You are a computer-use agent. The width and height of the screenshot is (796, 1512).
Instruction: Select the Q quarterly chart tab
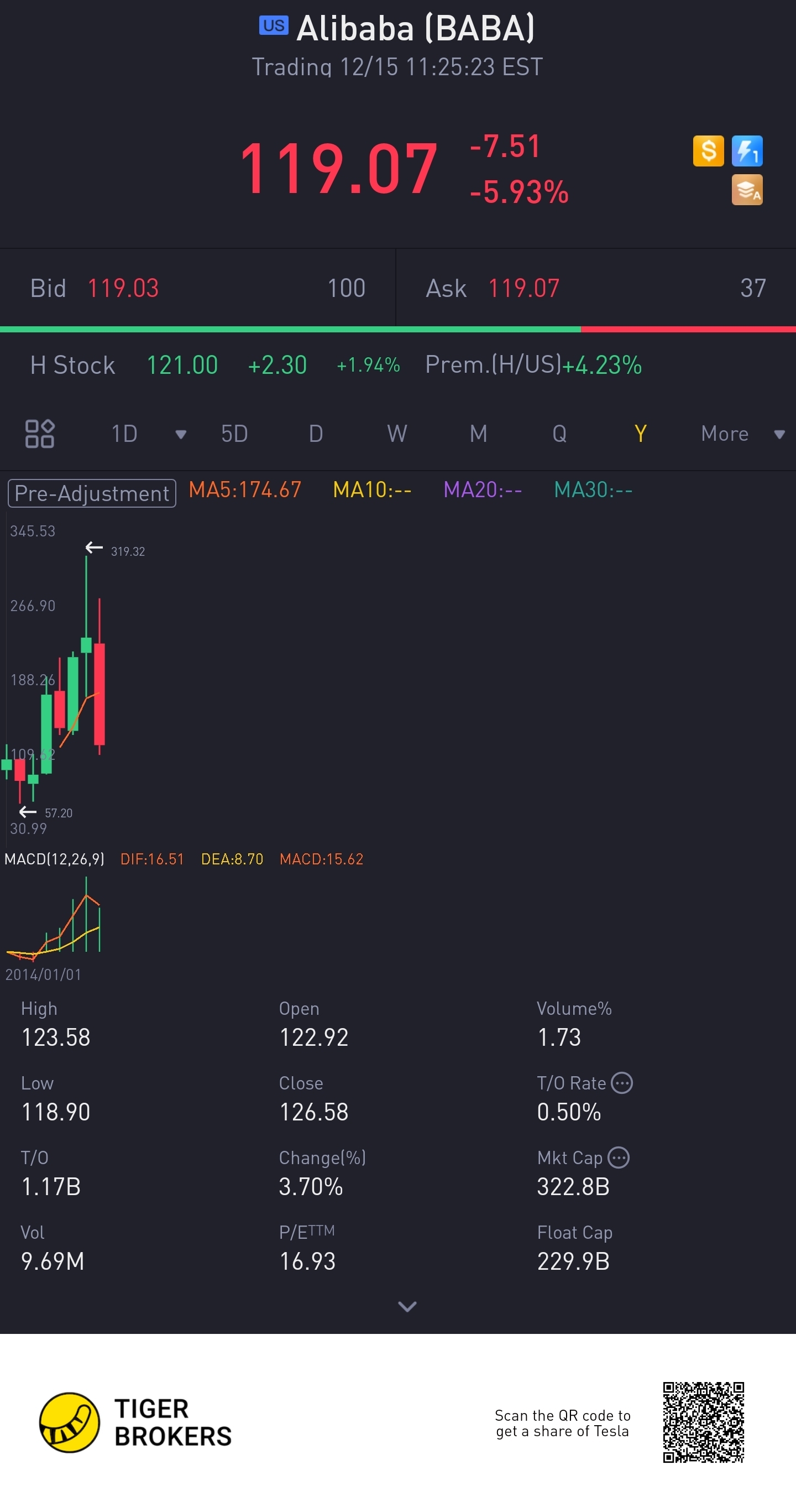tap(559, 434)
